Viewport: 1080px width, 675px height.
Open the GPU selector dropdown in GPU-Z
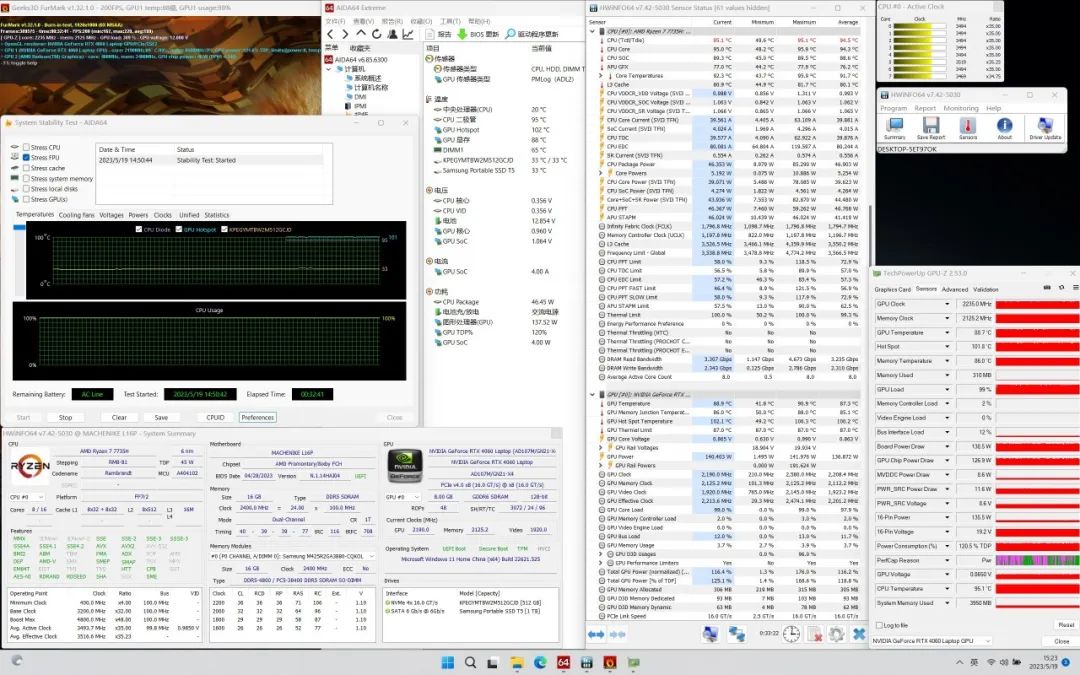(931, 641)
